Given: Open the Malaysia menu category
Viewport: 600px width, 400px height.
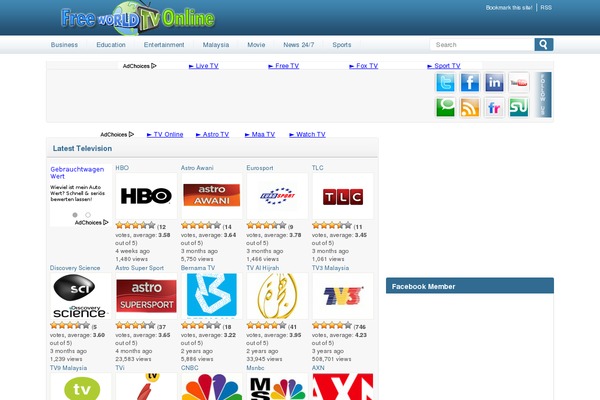Looking at the screenshot, I should click(216, 45).
